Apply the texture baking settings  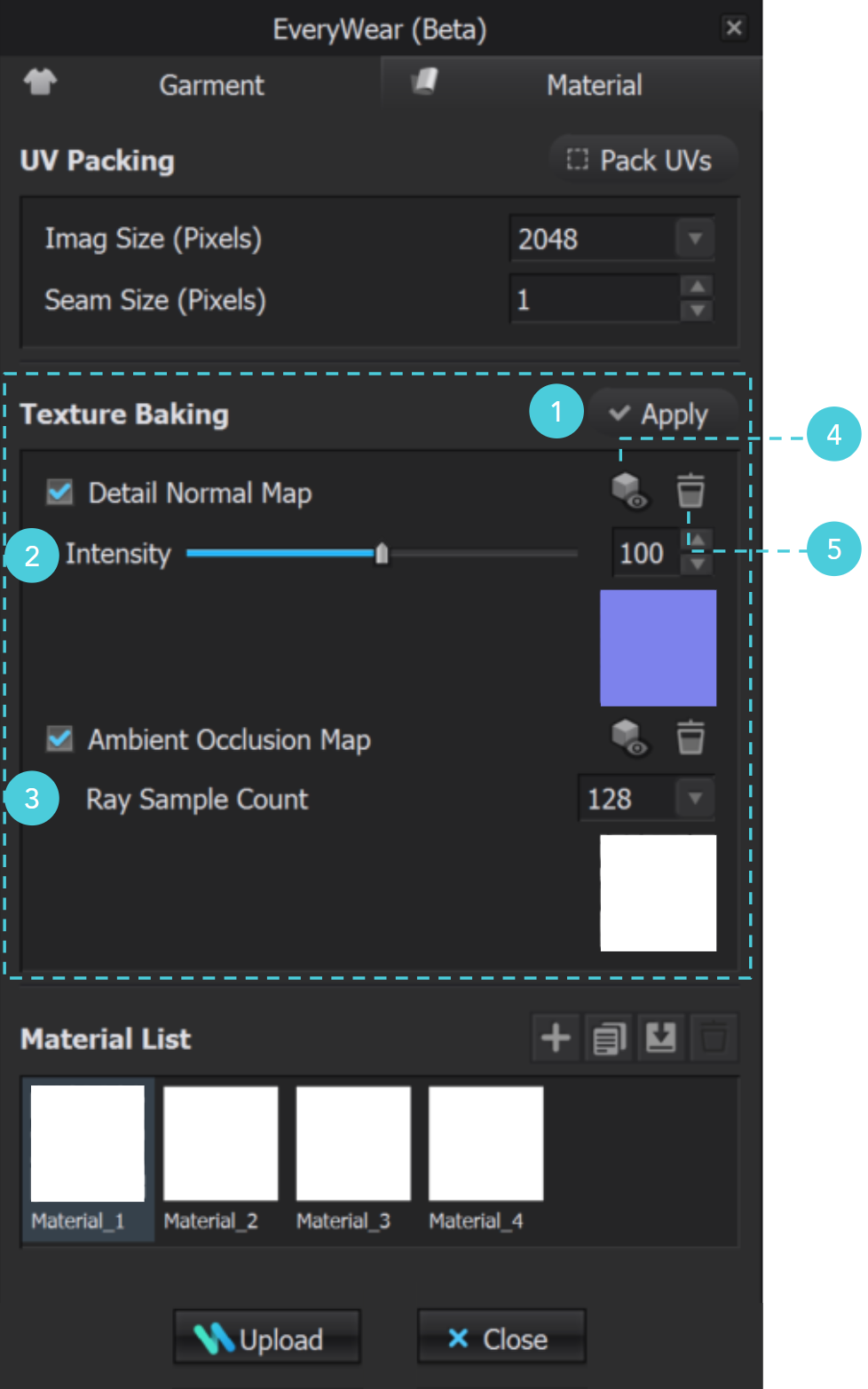point(664,412)
